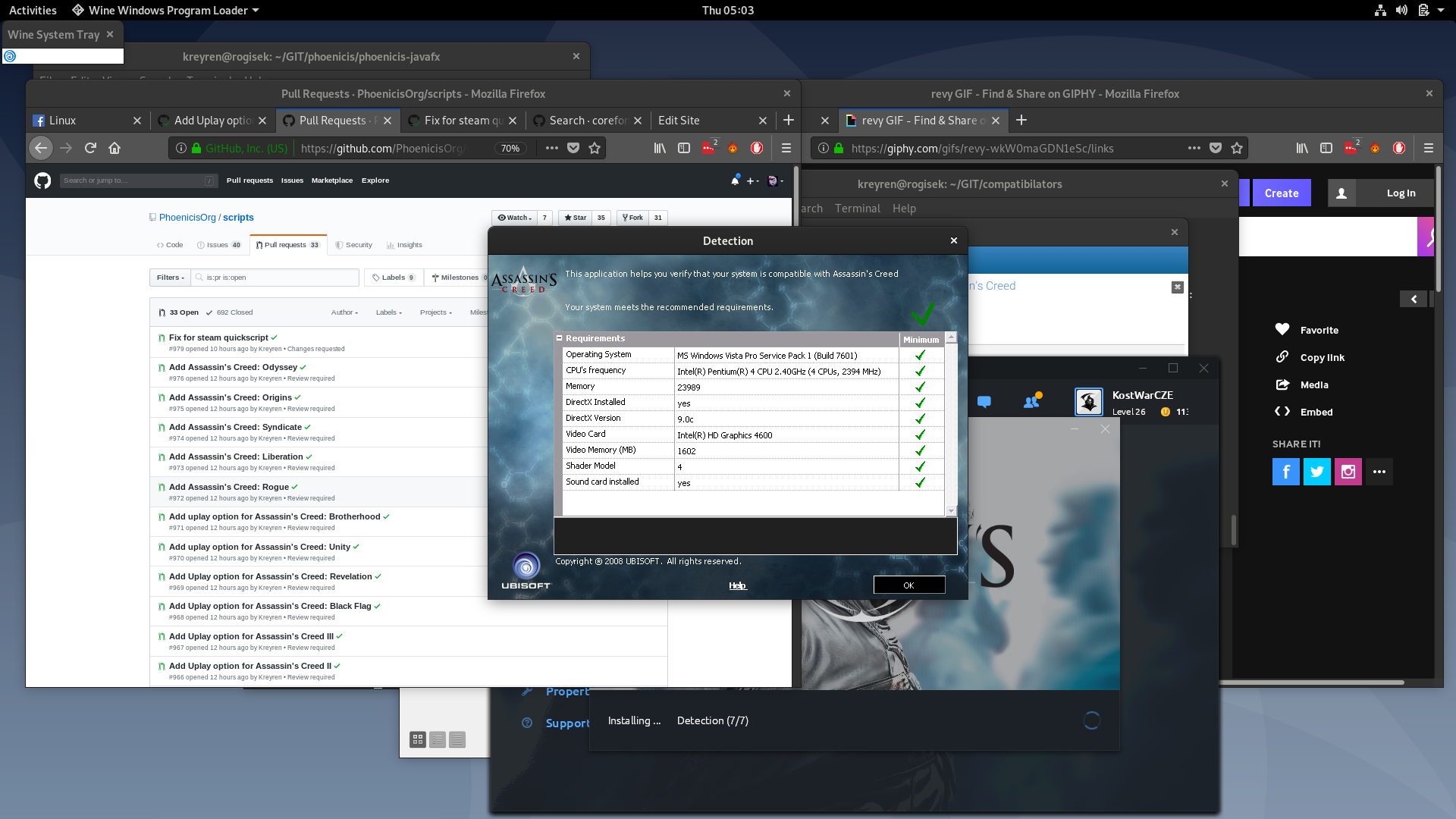1456x819 pixels.
Task: Open the Filters dropdown
Action: pos(170,278)
